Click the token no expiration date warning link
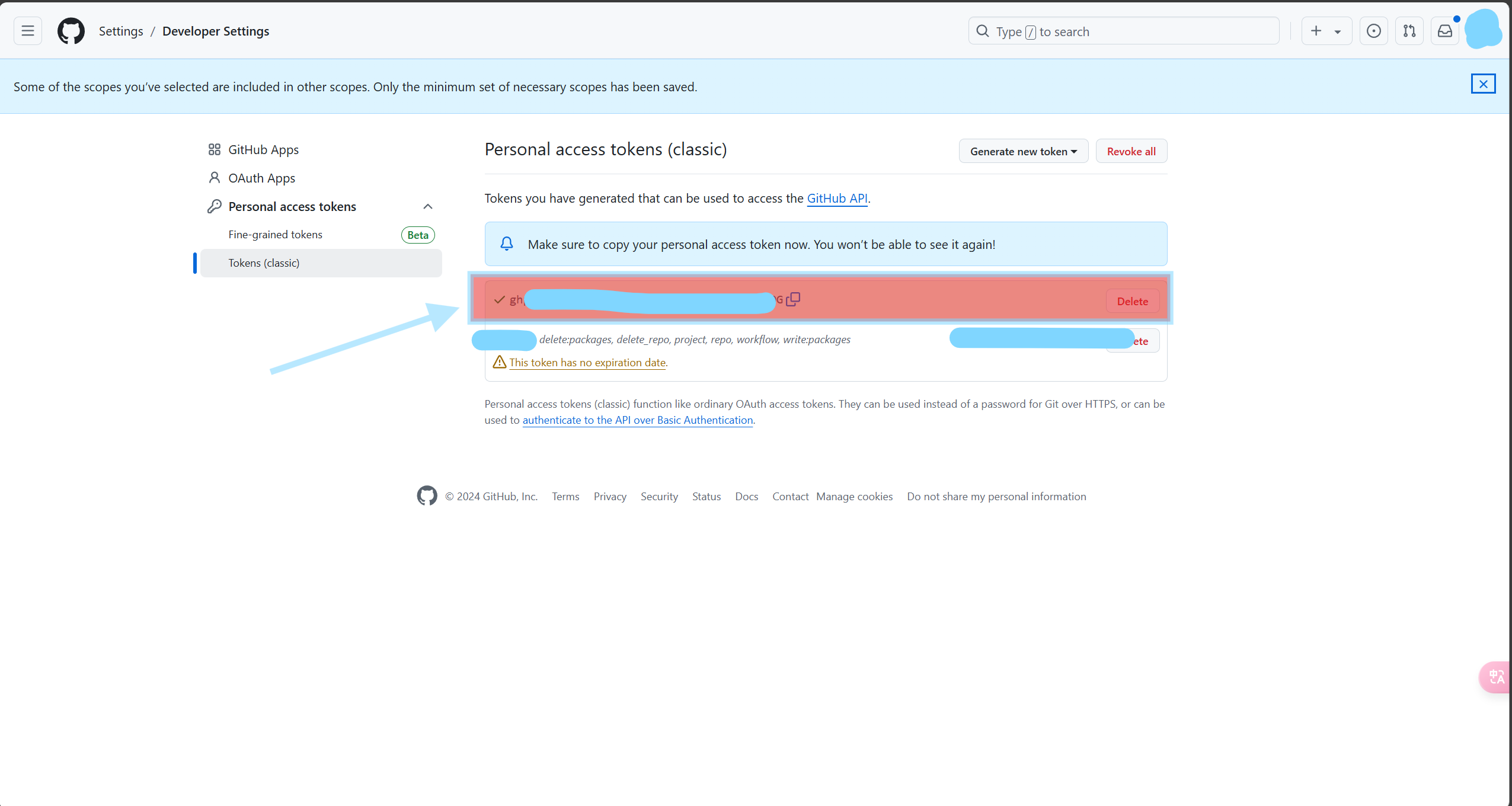The image size is (1512, 806). point(587,363)
